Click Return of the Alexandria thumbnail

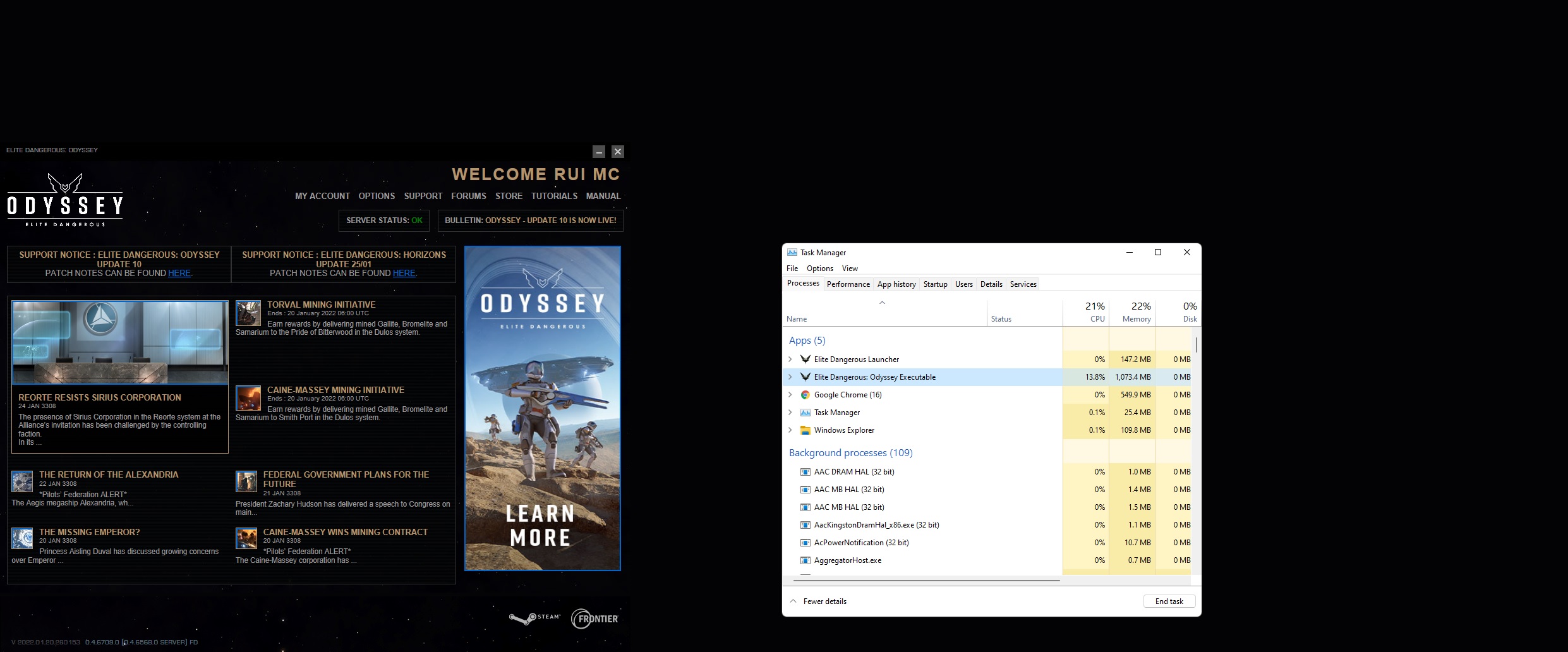tap(22, 481)
